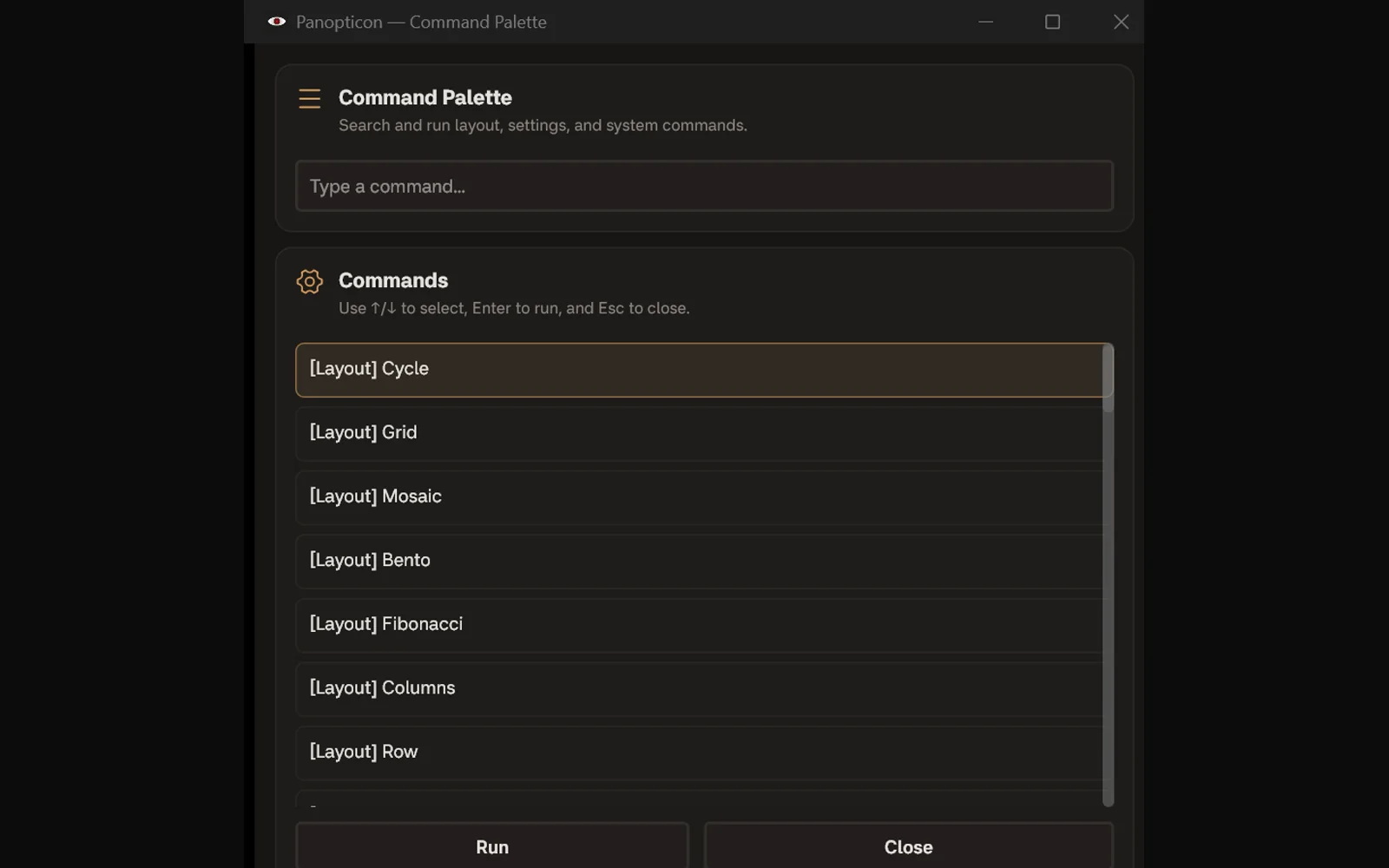The width and height of the screenshot is (1389, 868).
Task: Focus the 'Type a command...' search field
Action: [x=704, y=186]
